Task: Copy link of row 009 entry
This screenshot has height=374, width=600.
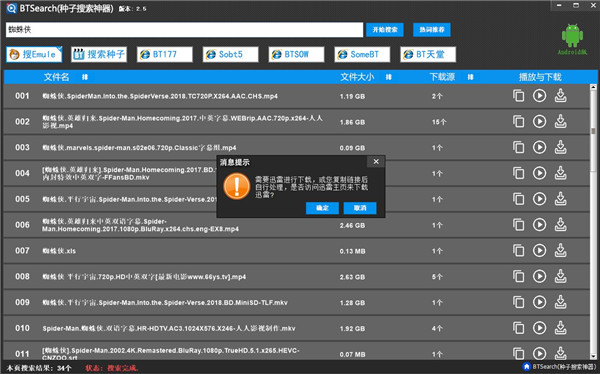Action: (518, 302)
